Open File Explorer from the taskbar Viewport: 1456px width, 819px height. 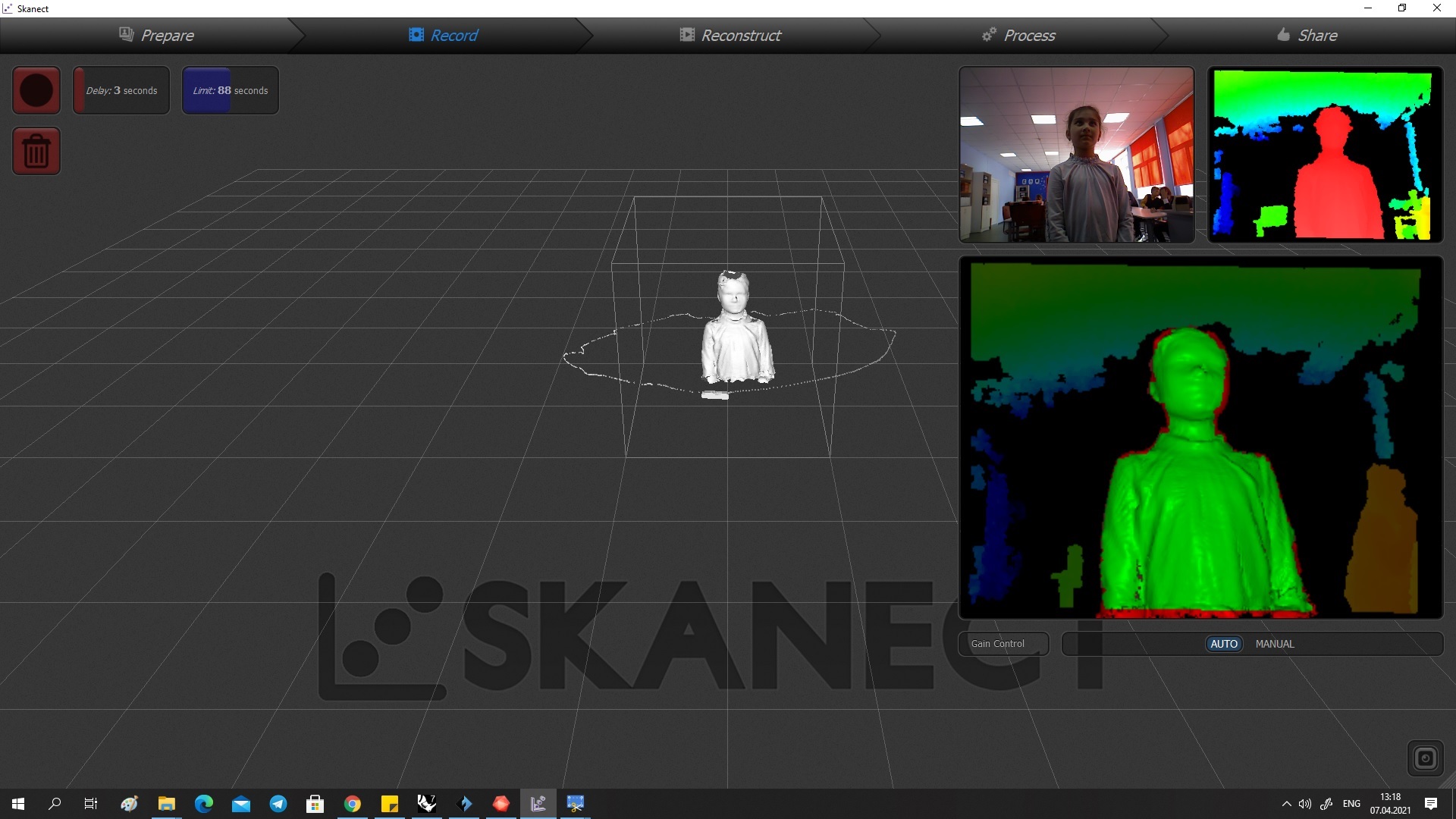[x=167, y=804]
